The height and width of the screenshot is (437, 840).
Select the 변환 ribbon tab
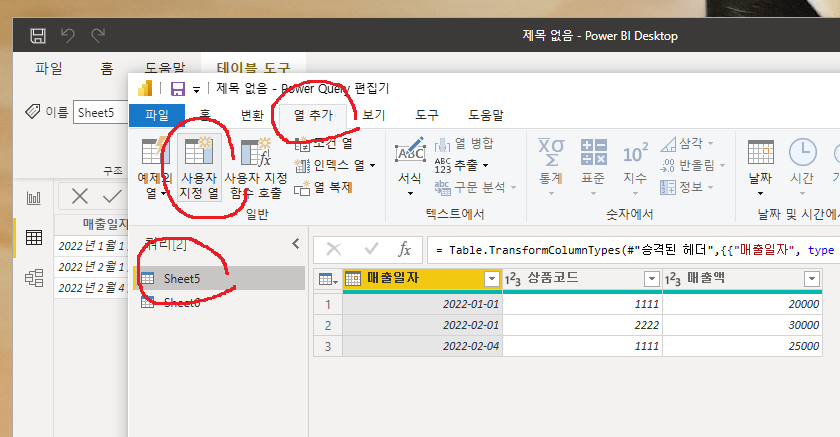252,115
